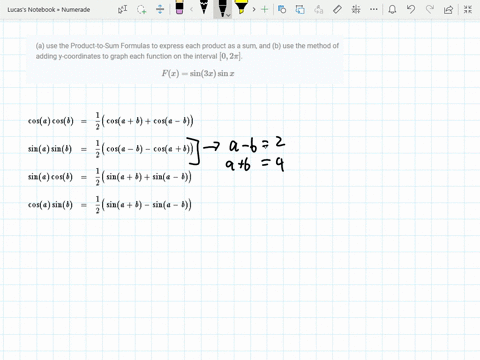
Task: Click the Insert Space tool
Action: coord(160,9)
